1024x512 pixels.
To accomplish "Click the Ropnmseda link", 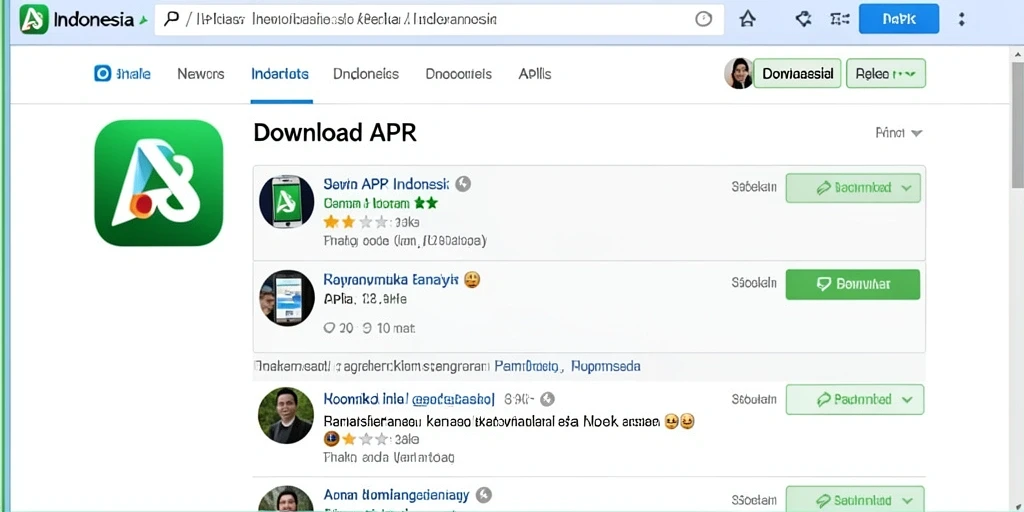I will (605, 366).
